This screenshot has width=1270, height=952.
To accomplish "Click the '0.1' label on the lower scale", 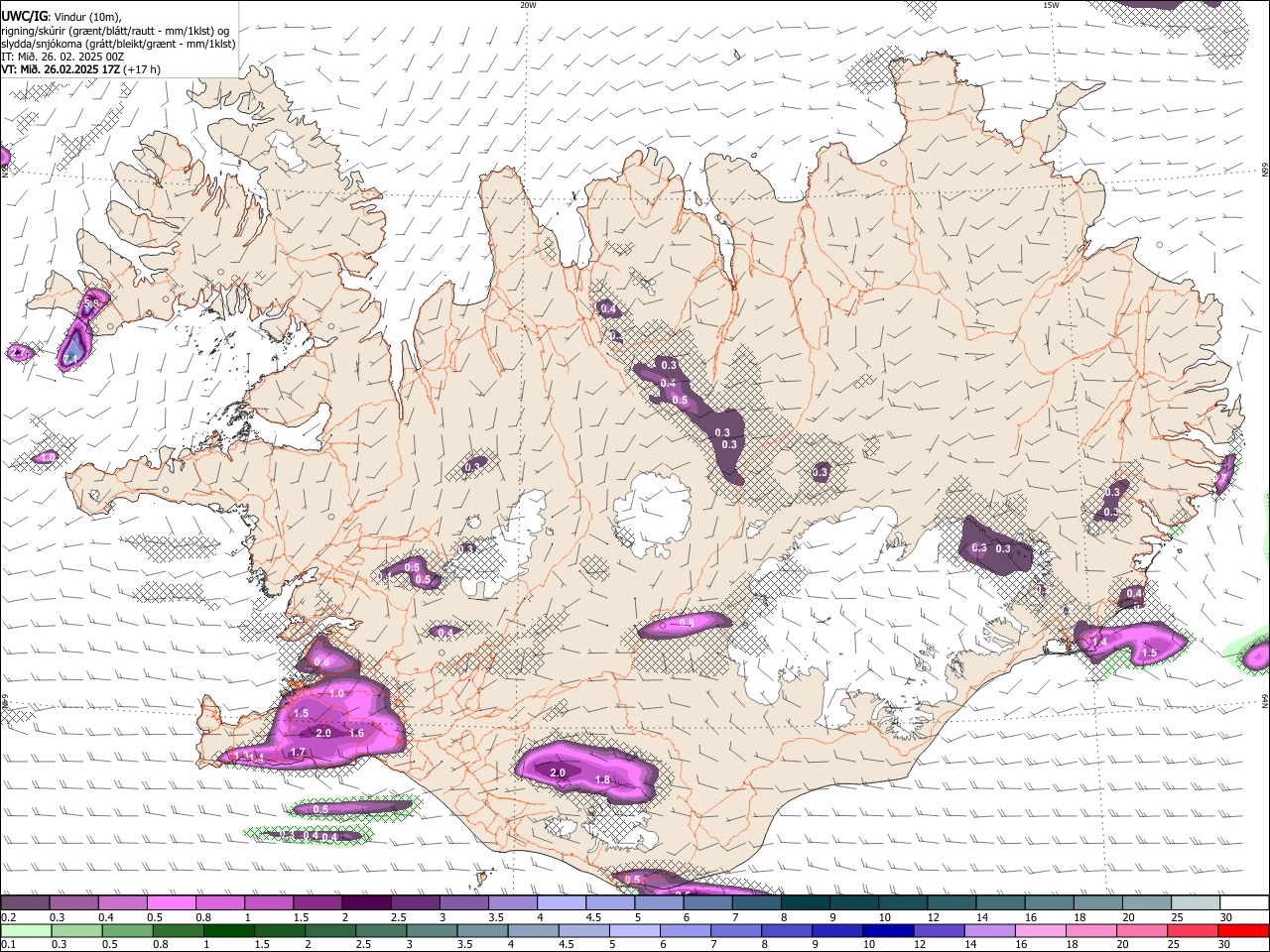I will click(8, 944).
